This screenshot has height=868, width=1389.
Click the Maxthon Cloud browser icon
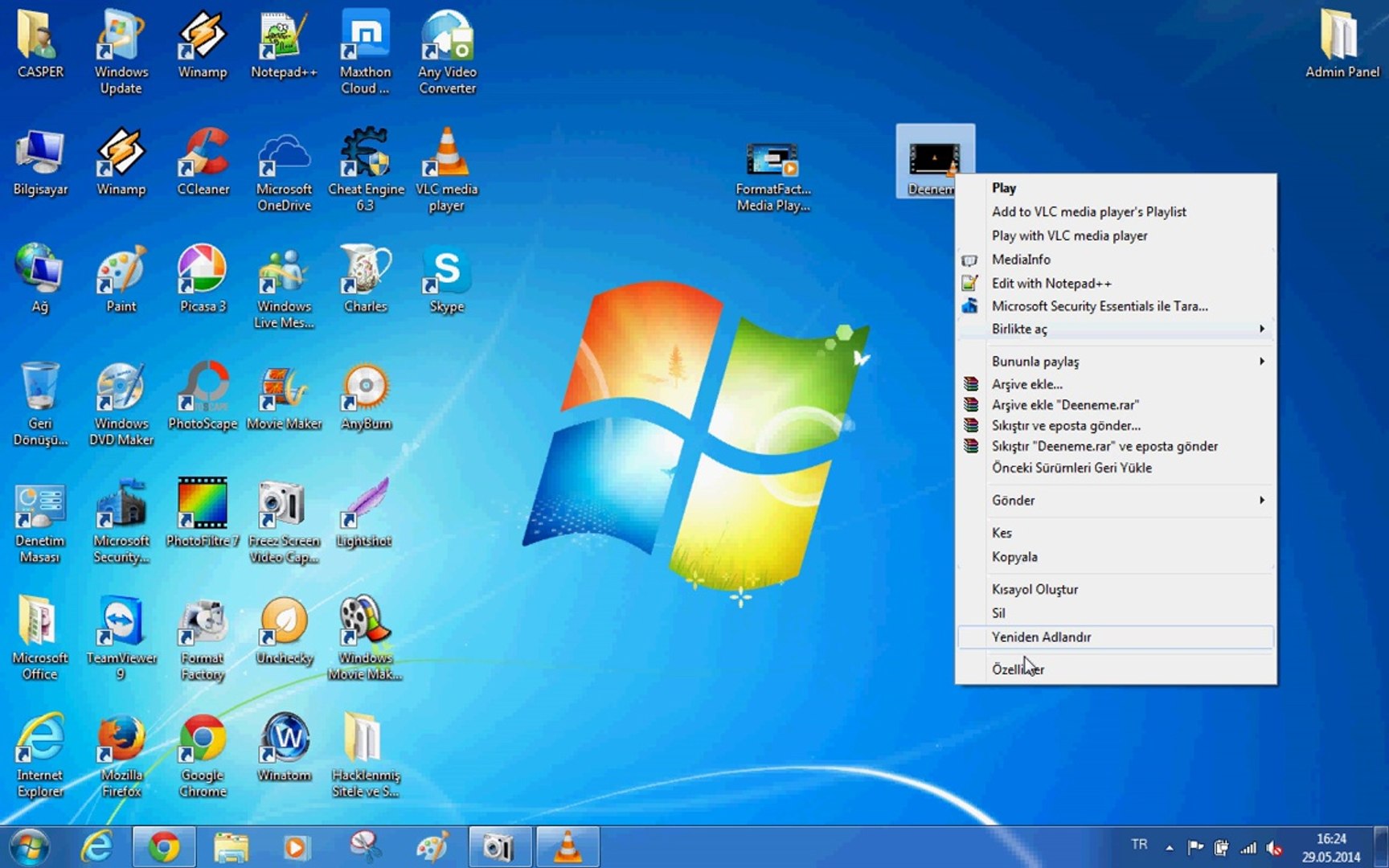click(x=365, y=52)
